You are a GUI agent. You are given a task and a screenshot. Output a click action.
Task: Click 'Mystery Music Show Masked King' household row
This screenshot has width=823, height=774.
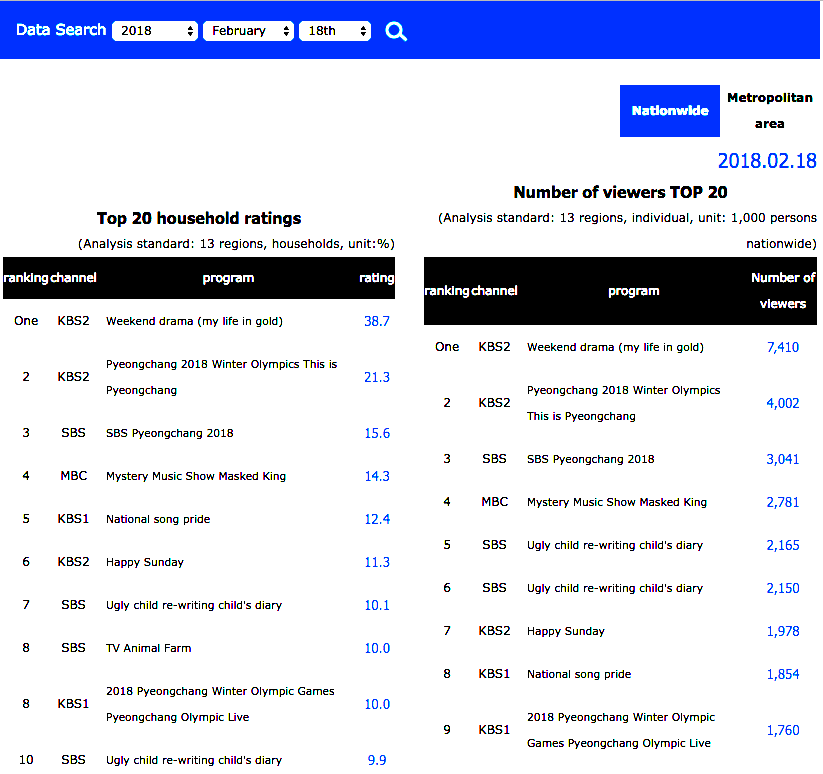(x=196, y=476)
